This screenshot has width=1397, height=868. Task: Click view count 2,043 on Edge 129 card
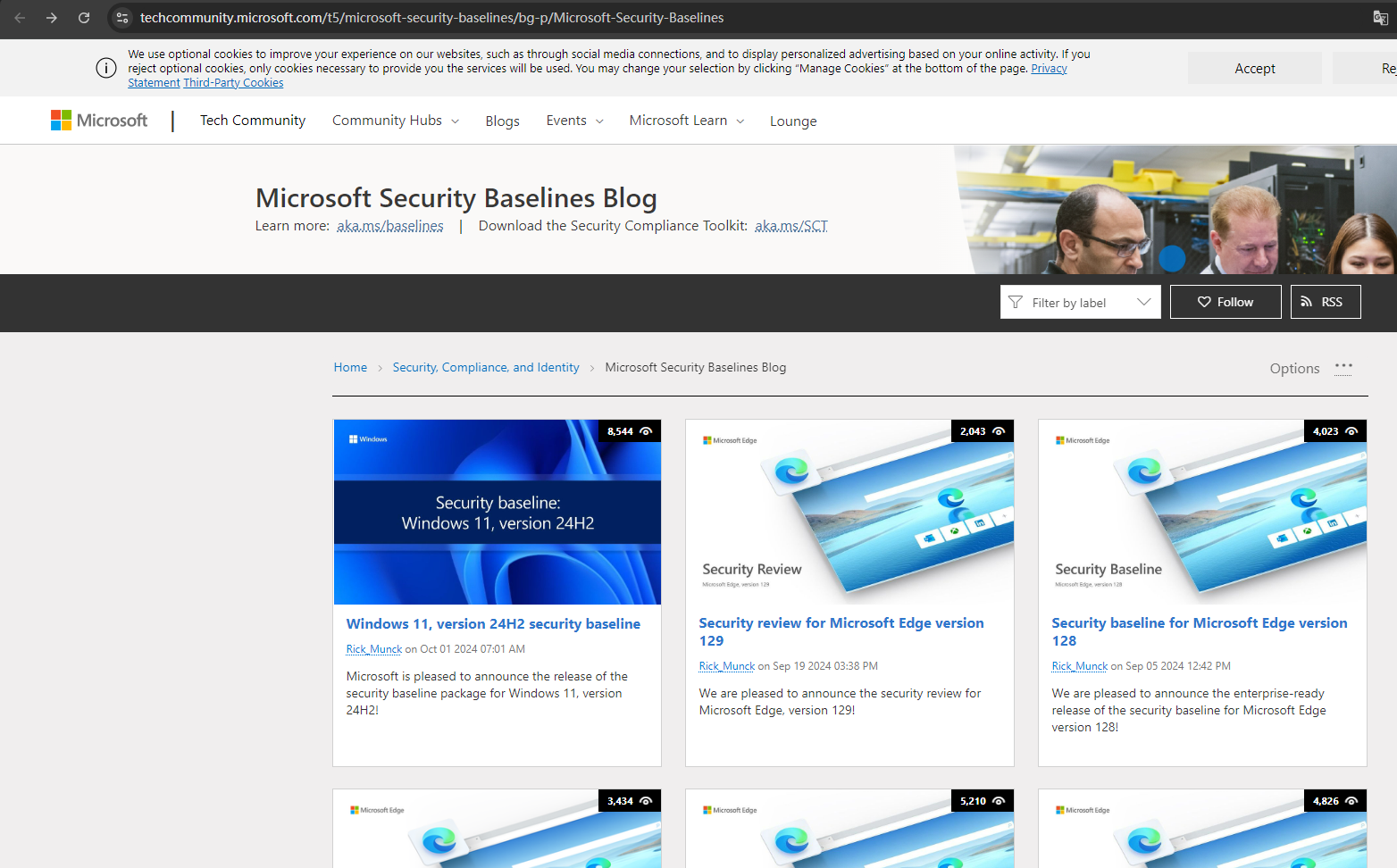coord(983,431)
